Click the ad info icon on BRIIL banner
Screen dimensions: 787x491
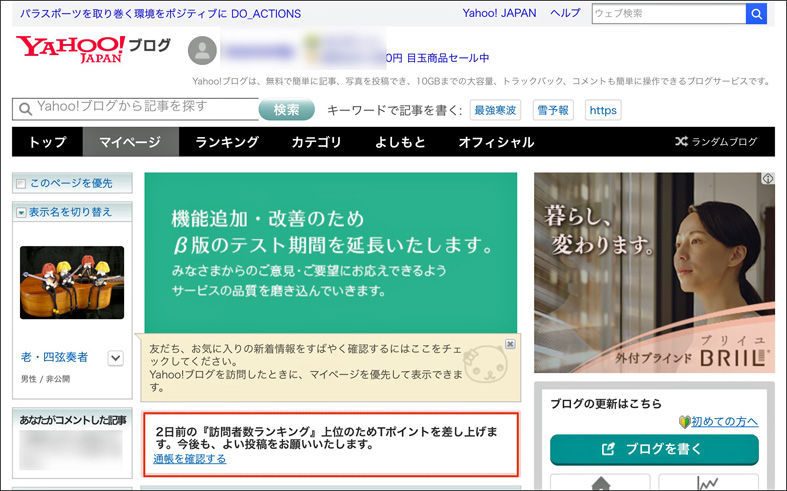click(768, 178)
